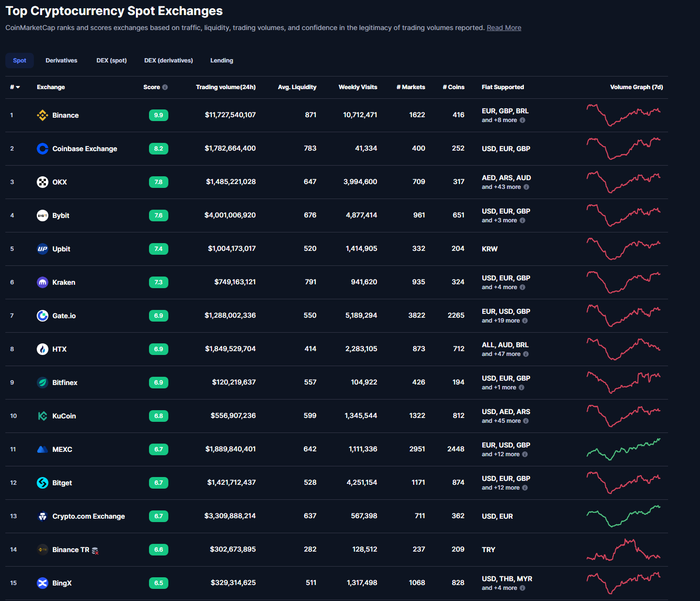Click the BingX logo icon

pyautogui.click(x=42, y=583)
